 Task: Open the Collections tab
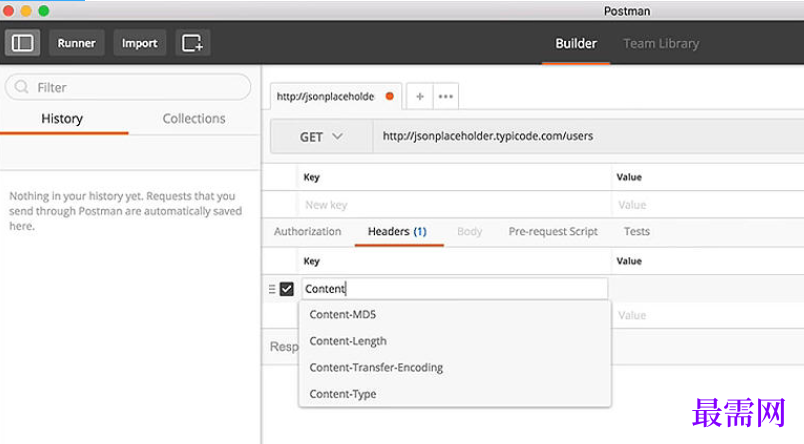pyautogui.click(x=194, y=119)
